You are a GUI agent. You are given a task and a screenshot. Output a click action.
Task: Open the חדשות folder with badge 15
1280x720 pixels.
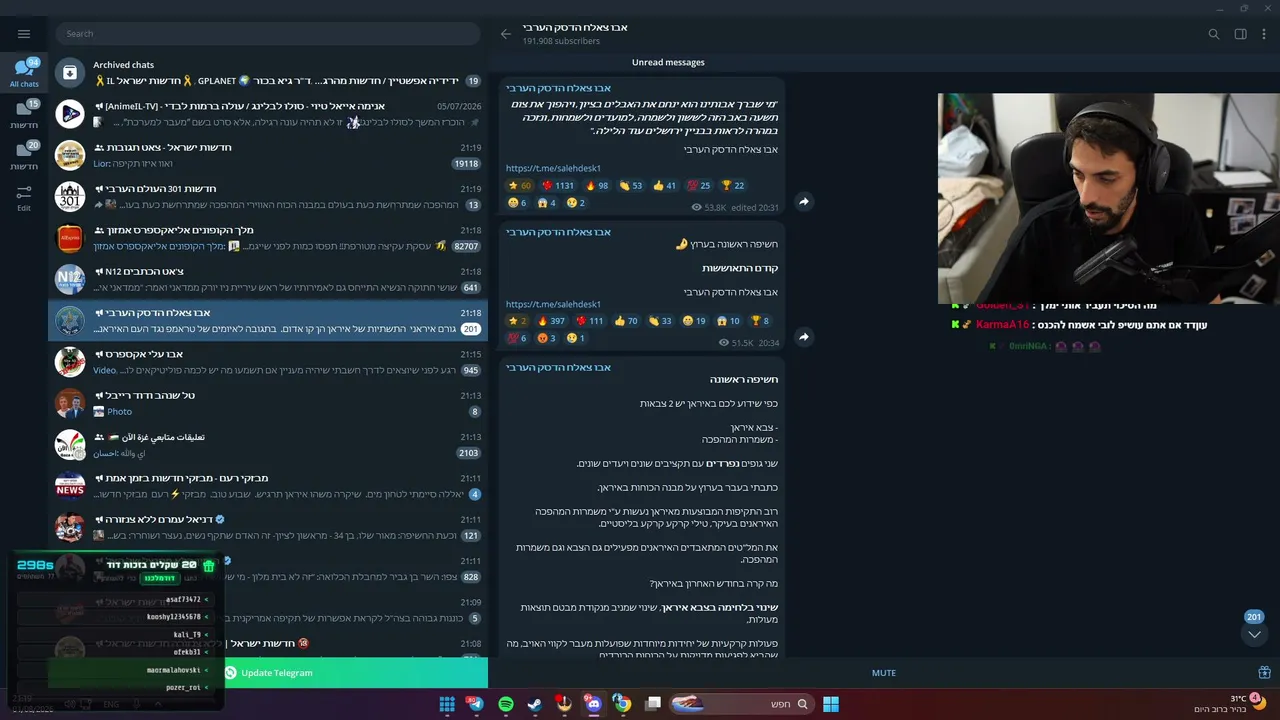[24, 114]
